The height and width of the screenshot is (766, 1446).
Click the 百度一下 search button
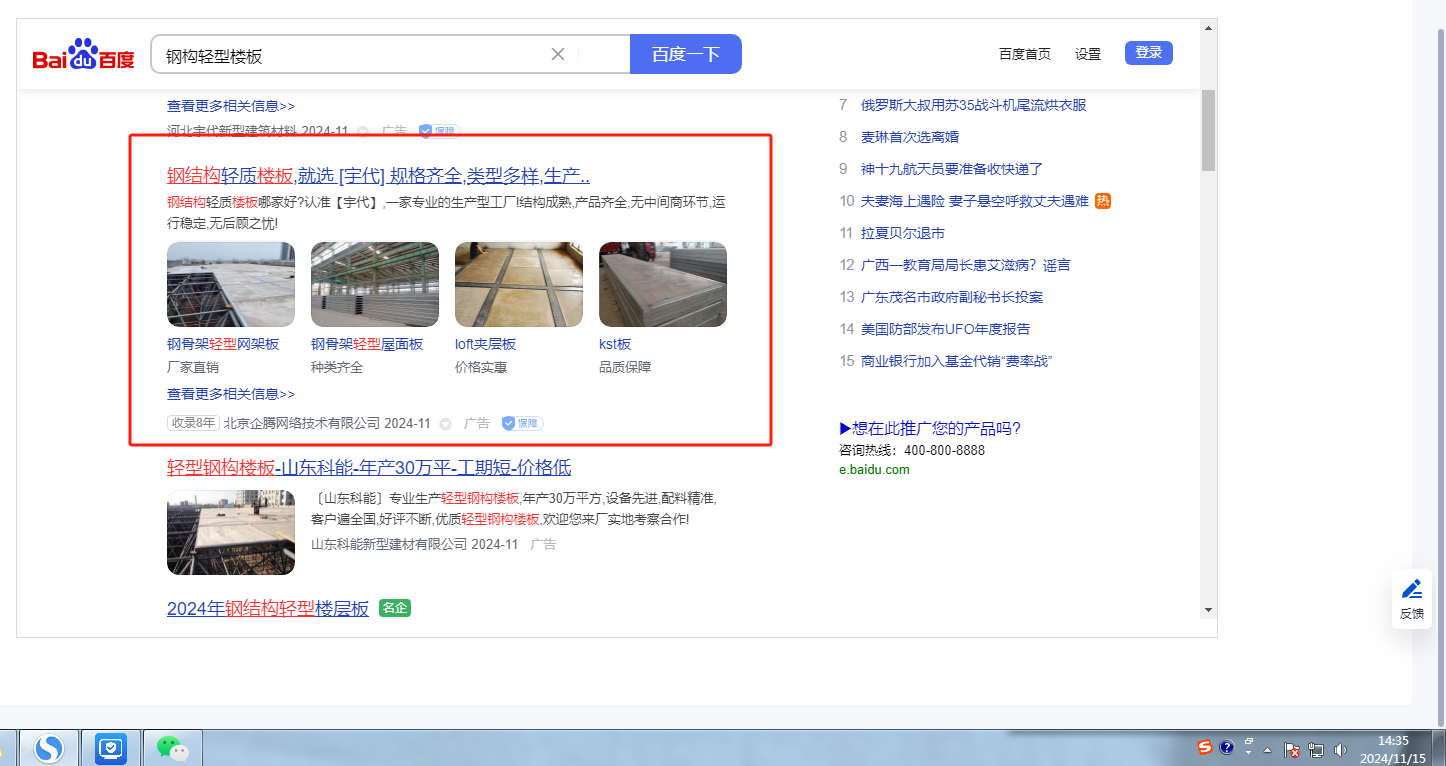pos(686,54)
